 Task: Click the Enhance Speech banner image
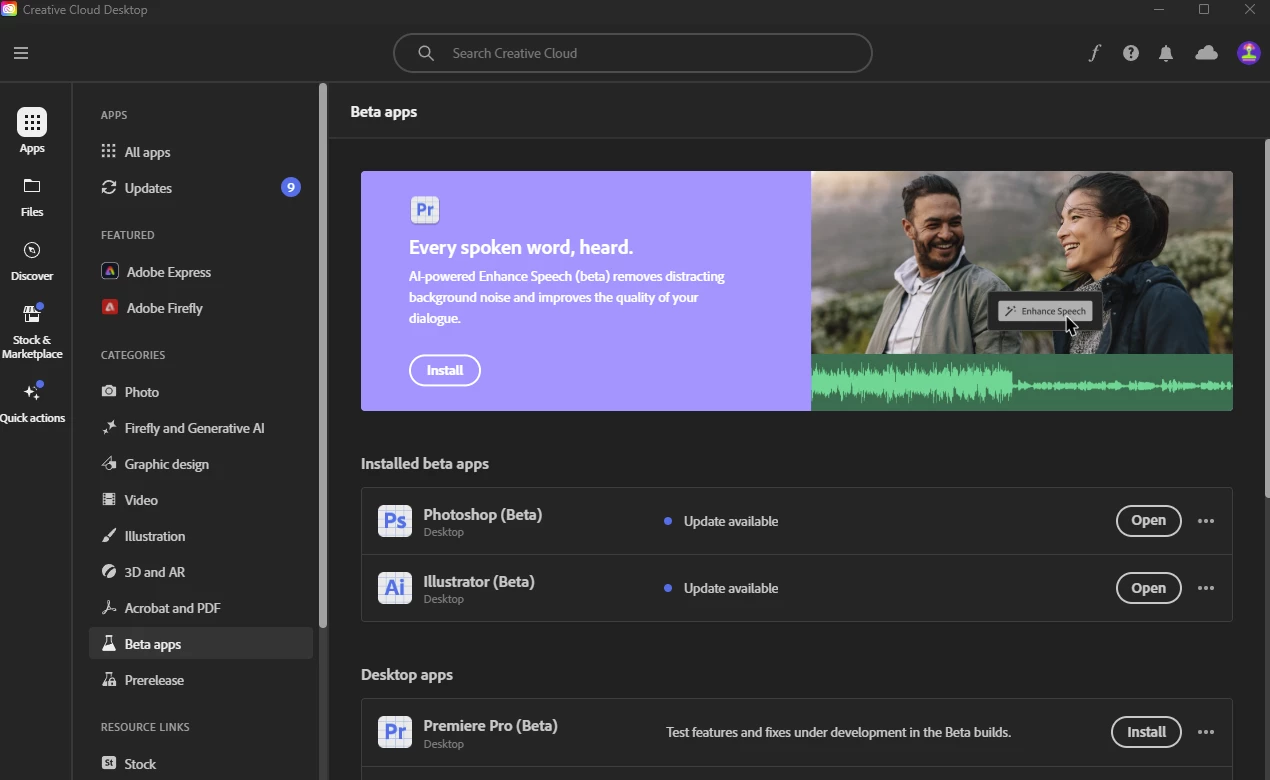[1022, 291]
